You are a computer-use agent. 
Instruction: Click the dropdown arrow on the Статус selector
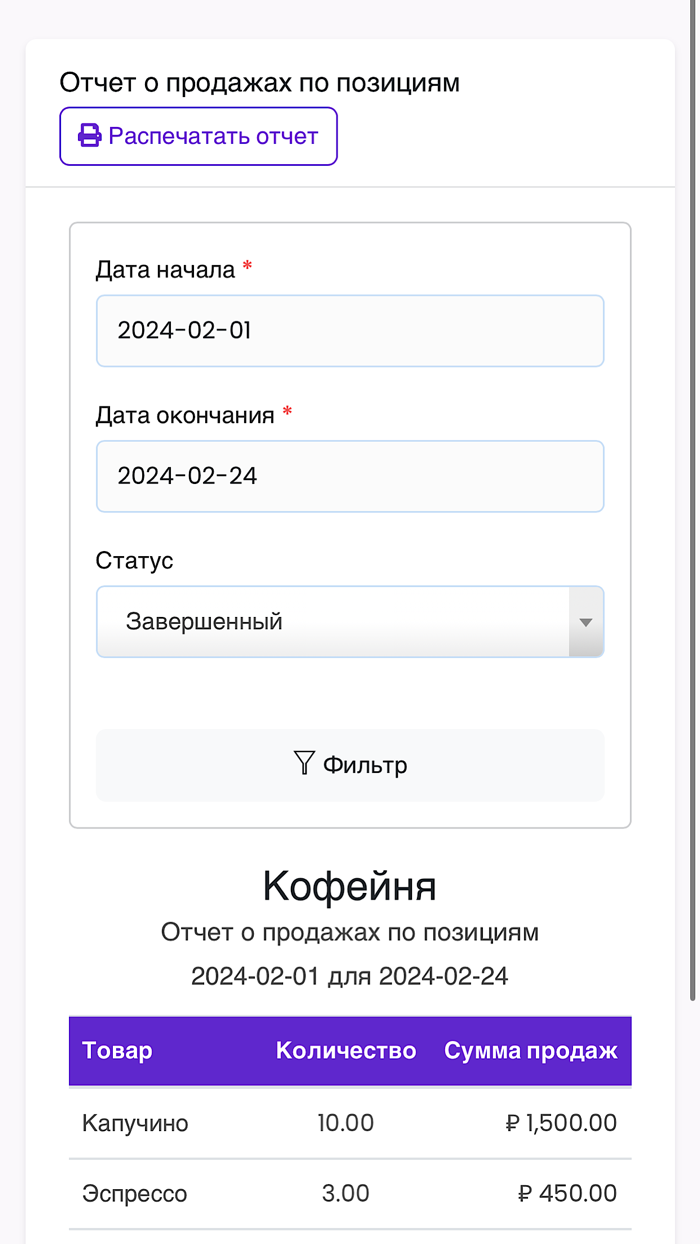[588, 622]
